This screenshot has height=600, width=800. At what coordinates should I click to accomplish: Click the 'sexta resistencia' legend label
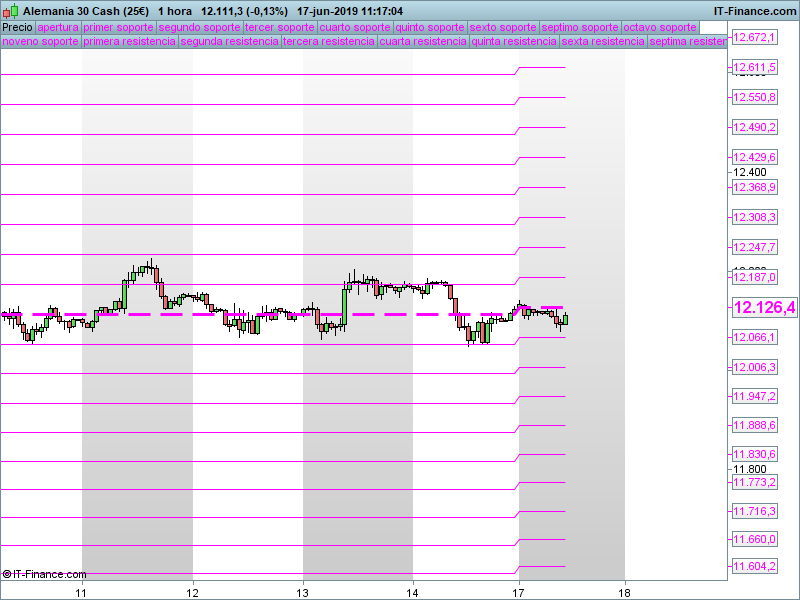click(x=602, y=42)
